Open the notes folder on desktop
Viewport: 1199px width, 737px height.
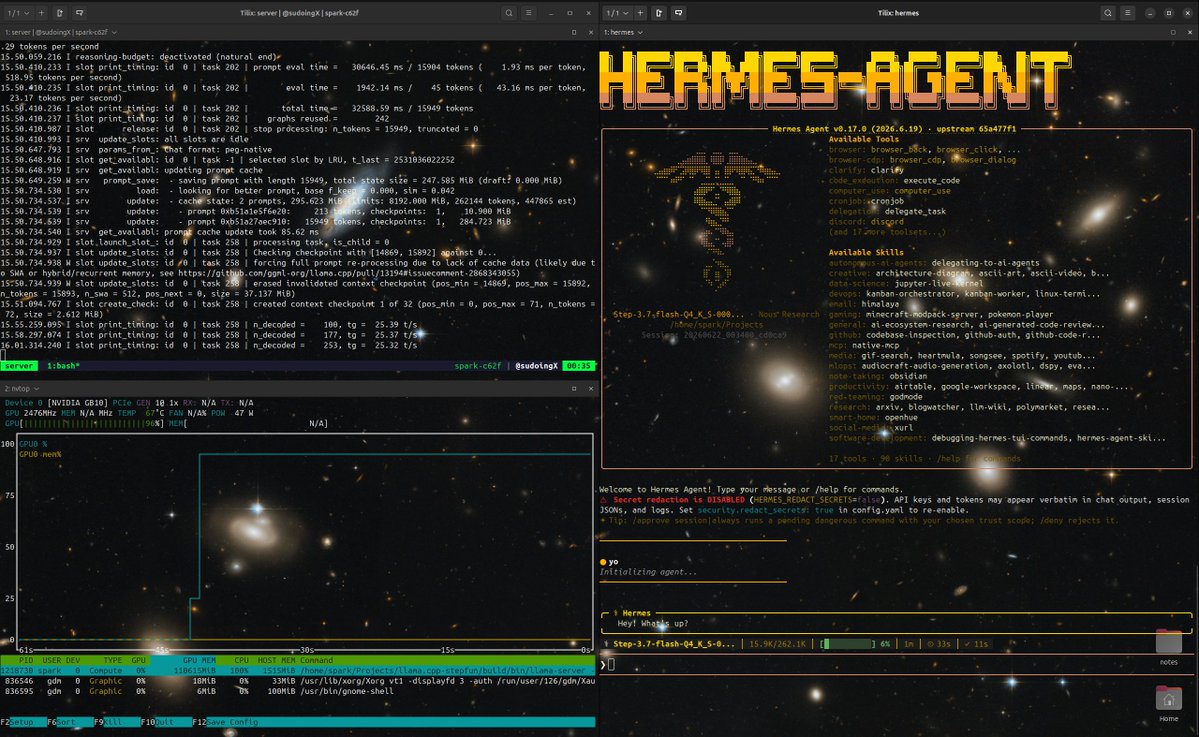(x=1168, y=647)
